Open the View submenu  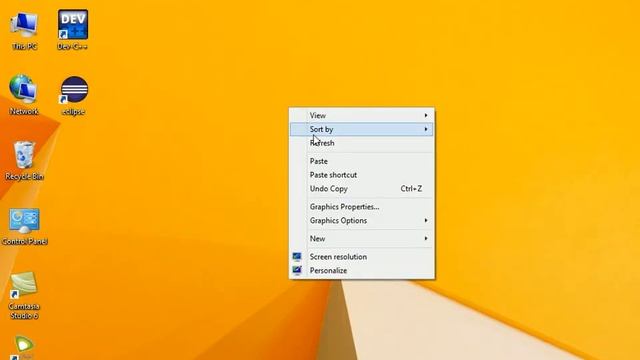pyautogui.click(x=362, y=116)
